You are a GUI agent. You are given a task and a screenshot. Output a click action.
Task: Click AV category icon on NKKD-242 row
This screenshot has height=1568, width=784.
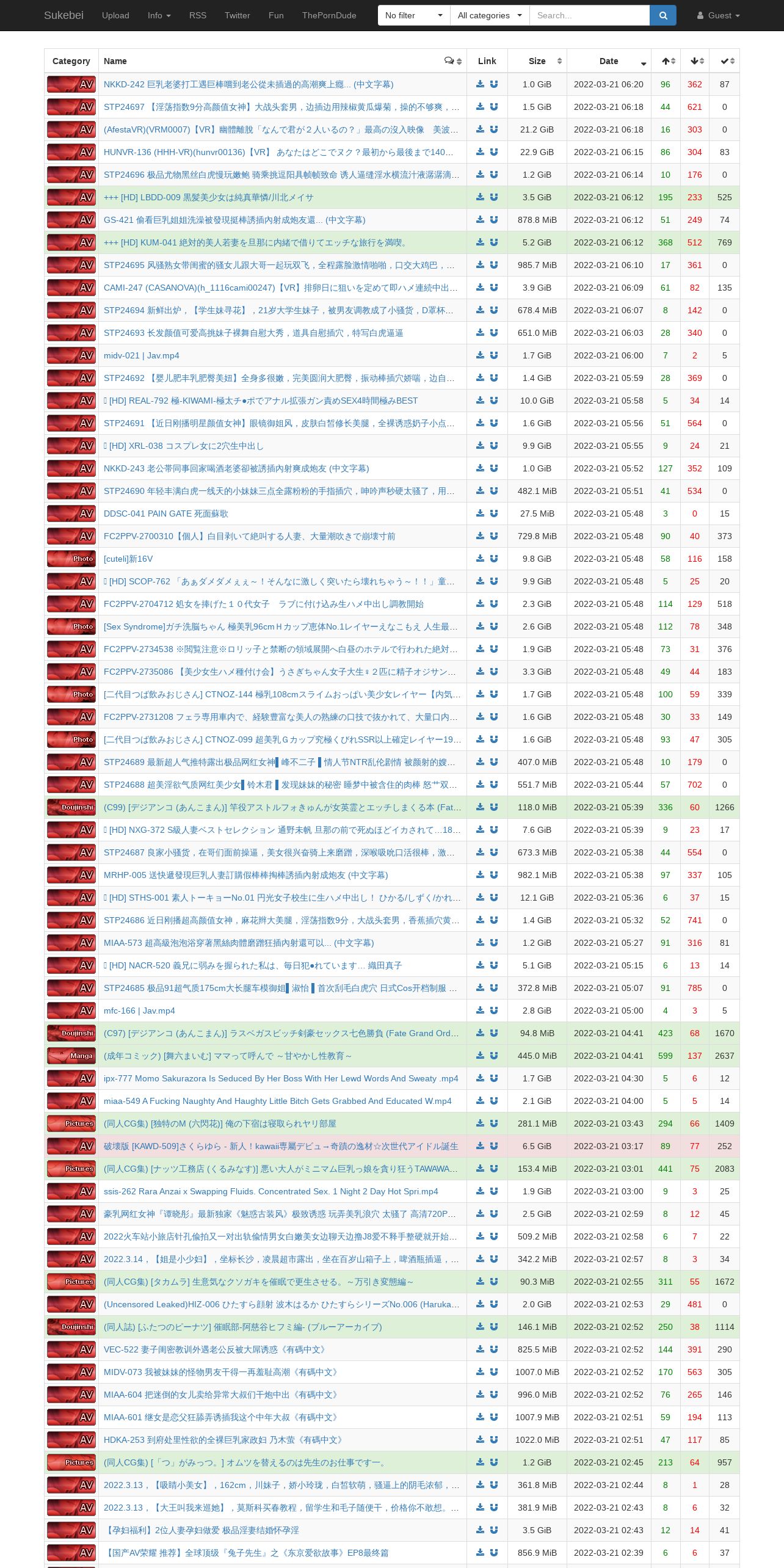71,84
